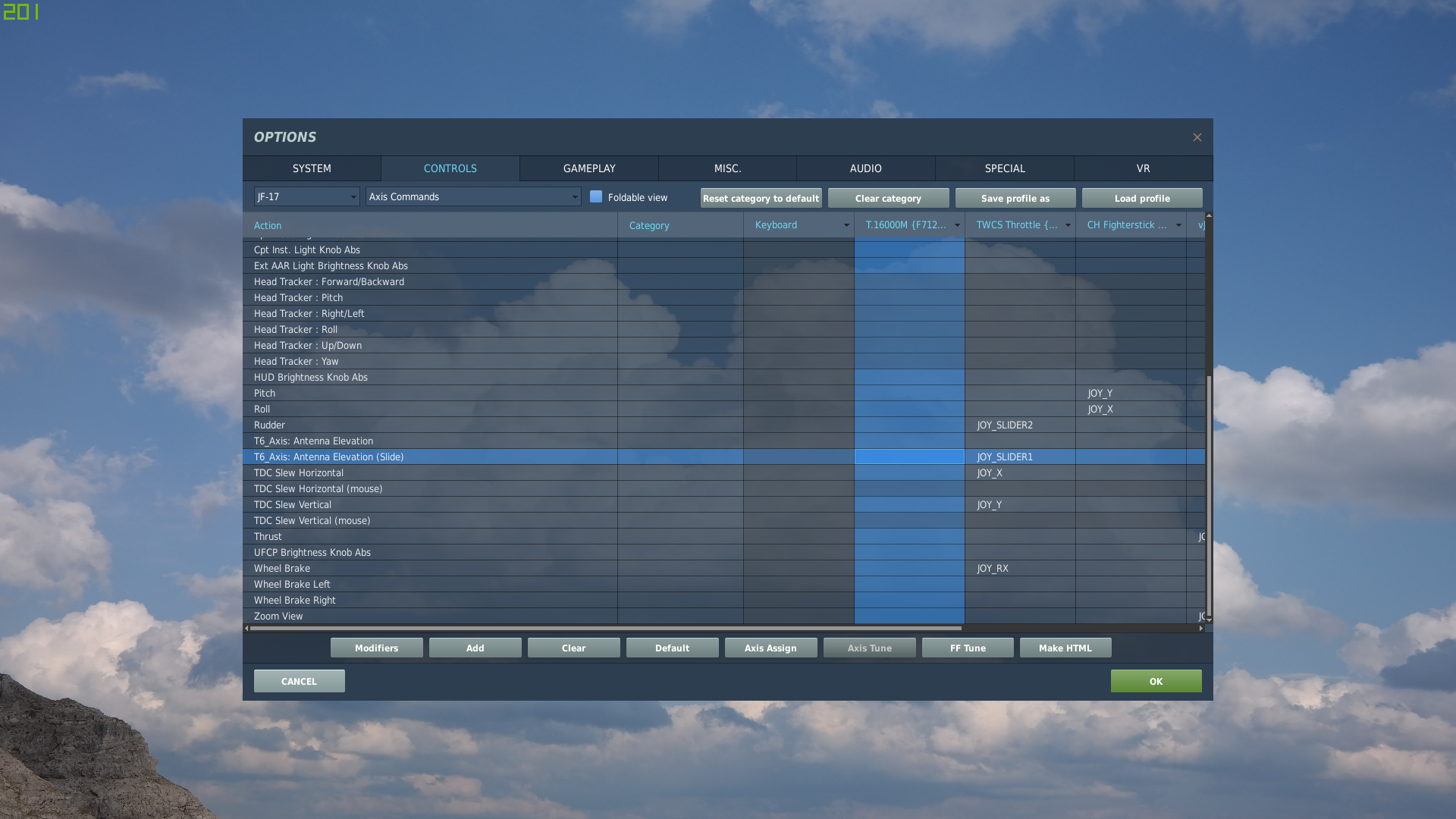Image resolution: width=1456 pixels, height=819 pixels.
Task: Click the scroll-left arrow under the table
Action: click(246, 628)
